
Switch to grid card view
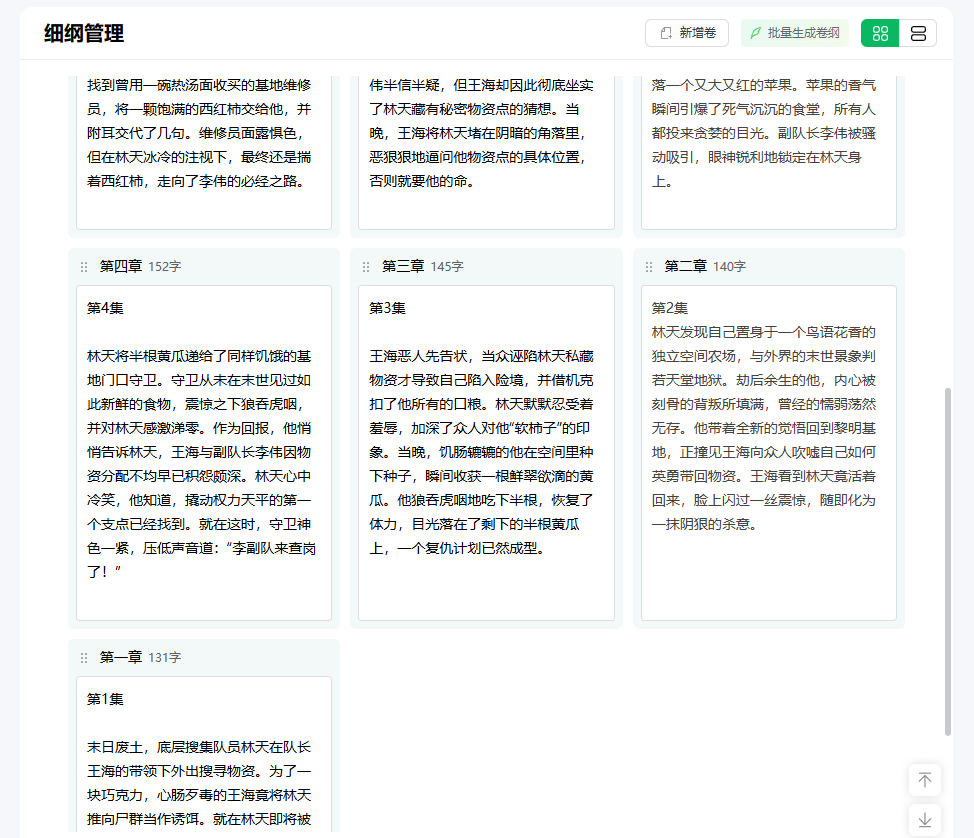click(x=880, y=33)
